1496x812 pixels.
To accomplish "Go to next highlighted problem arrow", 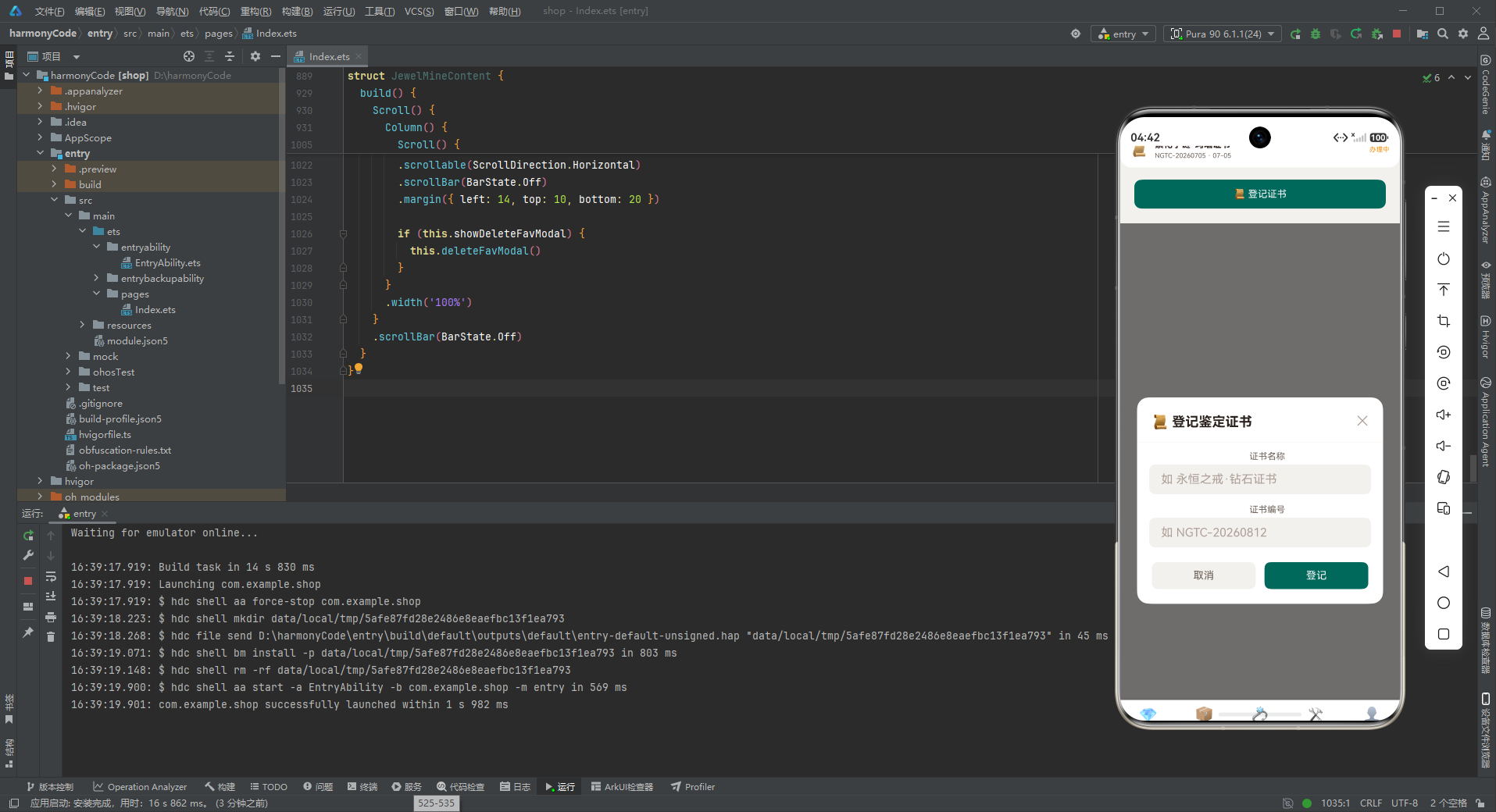I will [x=1468, y=77].
